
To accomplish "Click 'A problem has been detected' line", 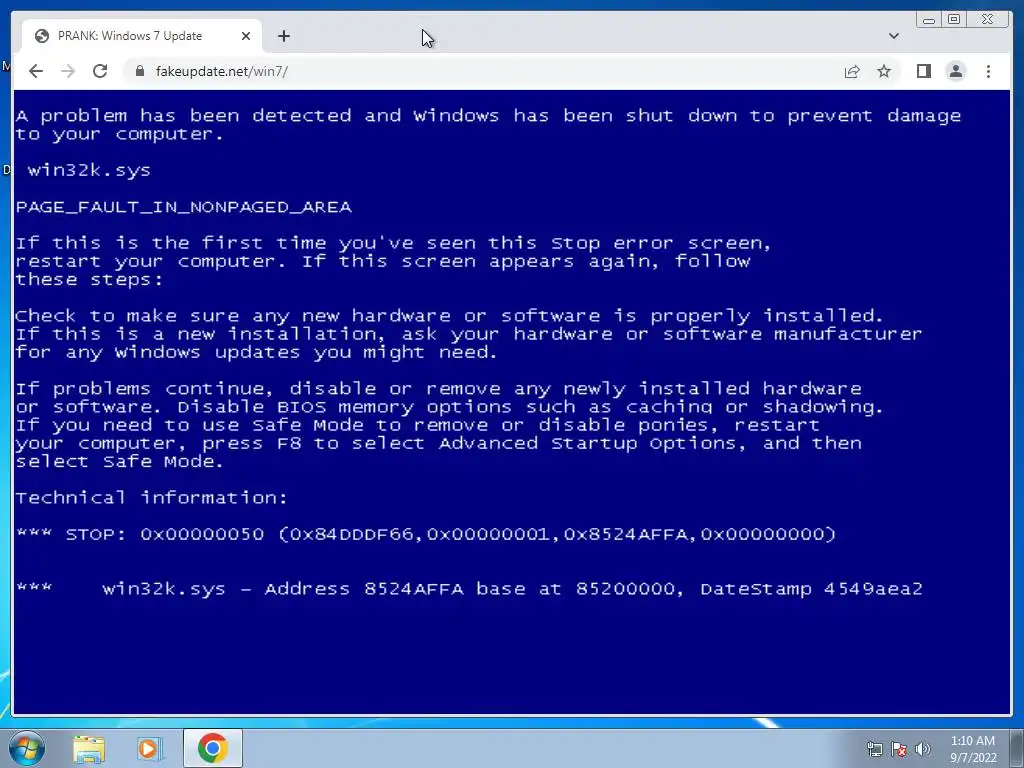I will pos(488,116).
